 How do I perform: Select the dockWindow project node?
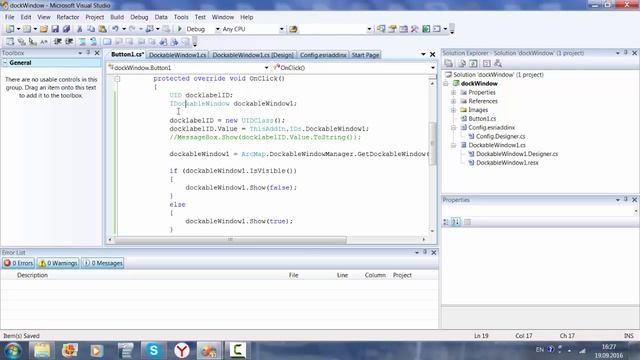click(x=479, y=84)
